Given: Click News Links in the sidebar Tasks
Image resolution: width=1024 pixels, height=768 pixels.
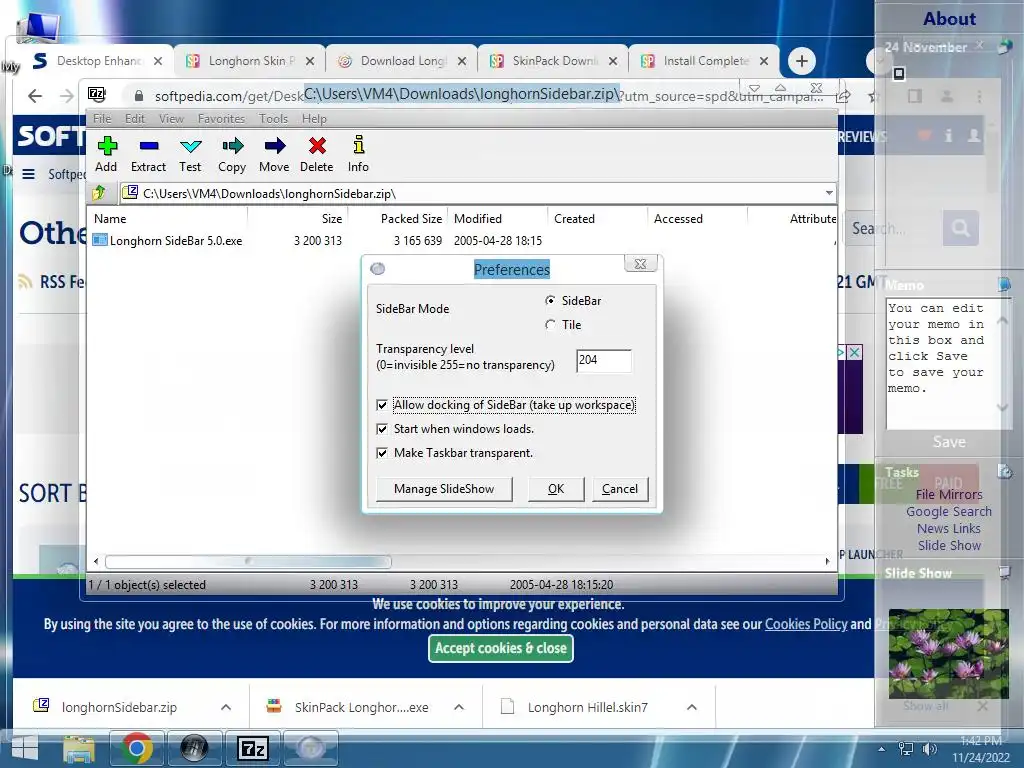Looking at the screenshot, I should coord(949,528).
